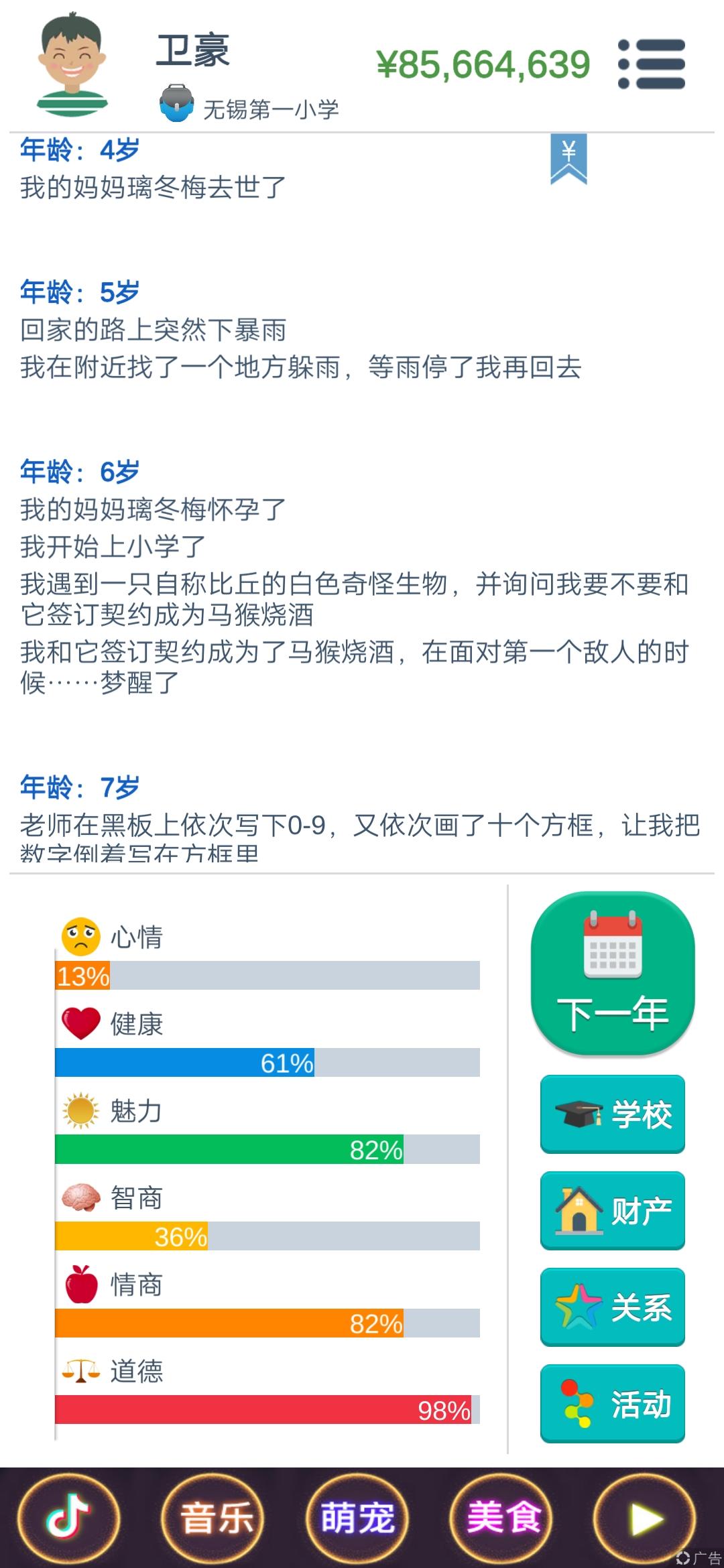
Task: Tap the 音乐 music ad icon
Action: click(x=214, y=1517)
